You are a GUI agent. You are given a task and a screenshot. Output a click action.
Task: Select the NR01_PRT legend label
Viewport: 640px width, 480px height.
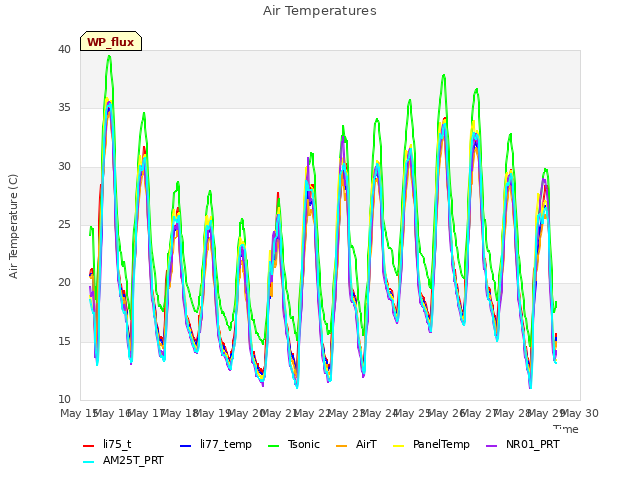tap(533, 444)
